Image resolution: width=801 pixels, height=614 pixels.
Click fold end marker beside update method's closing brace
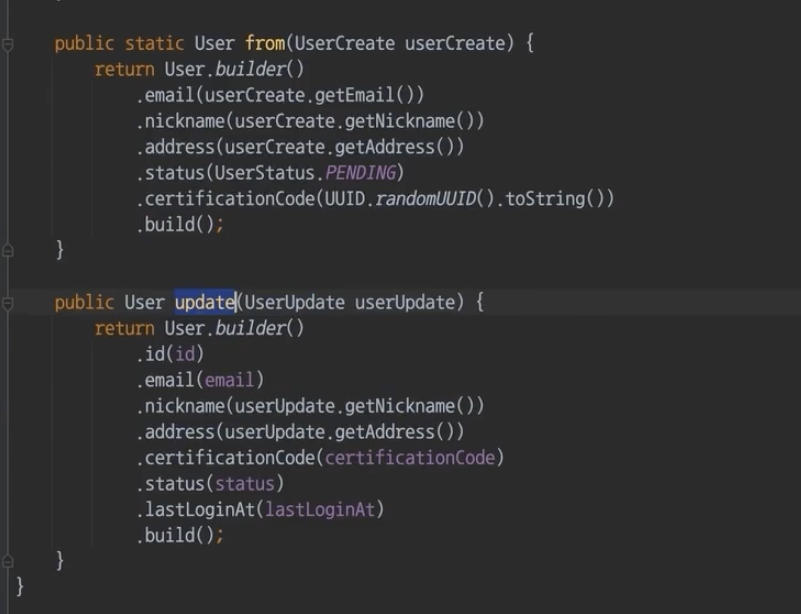(x=8, y=561)
